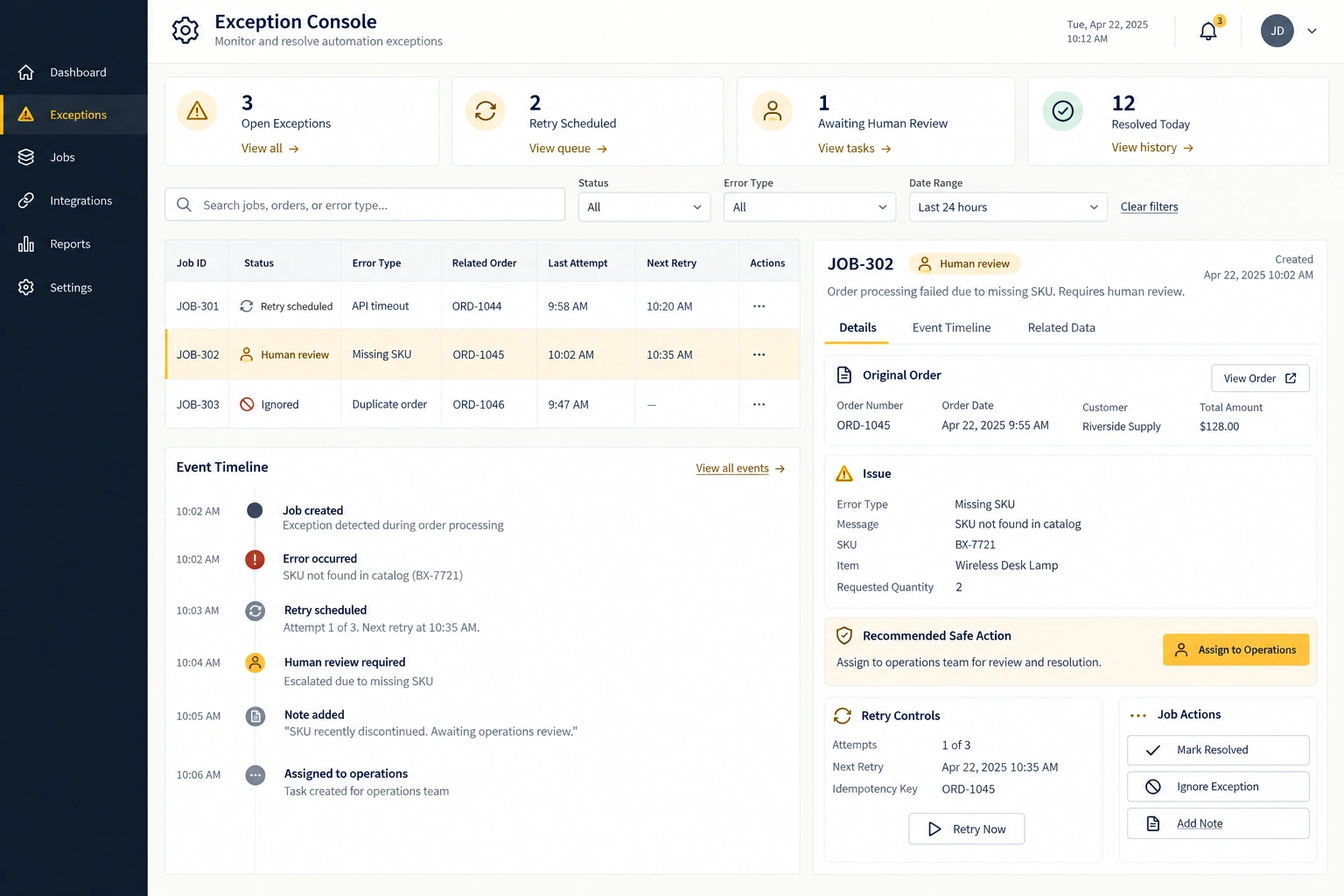1344x896 pixels.
Task: Expand the Status filter dropdown
Action: point(644,207)
